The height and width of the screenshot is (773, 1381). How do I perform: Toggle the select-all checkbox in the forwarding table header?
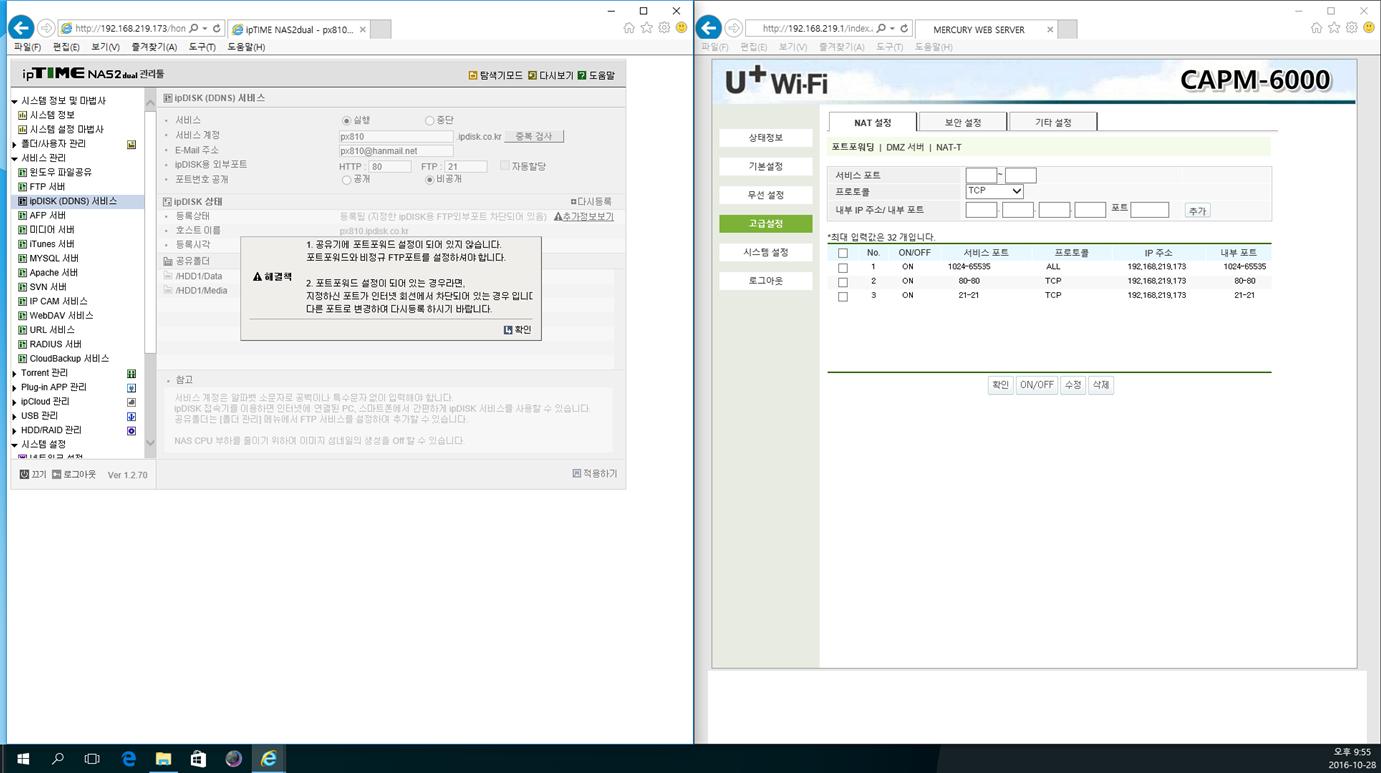click(843, 253)
